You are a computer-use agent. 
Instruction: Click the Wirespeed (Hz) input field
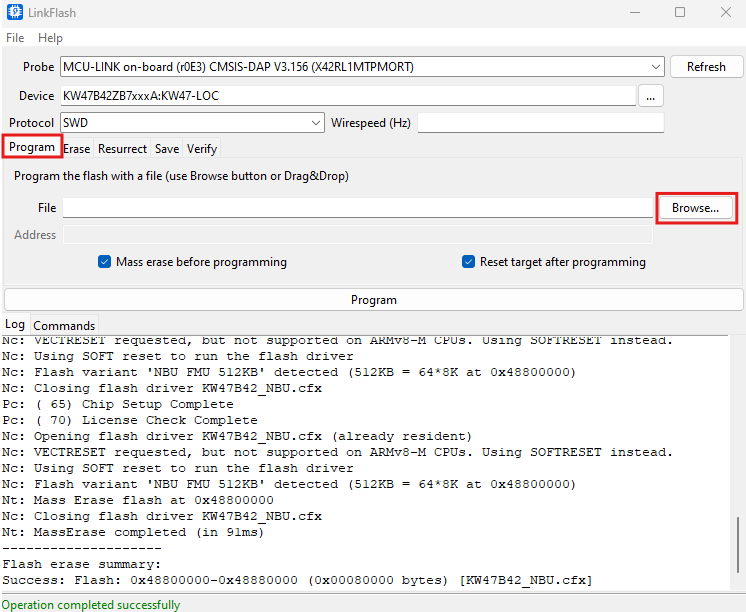coord(540,123)
